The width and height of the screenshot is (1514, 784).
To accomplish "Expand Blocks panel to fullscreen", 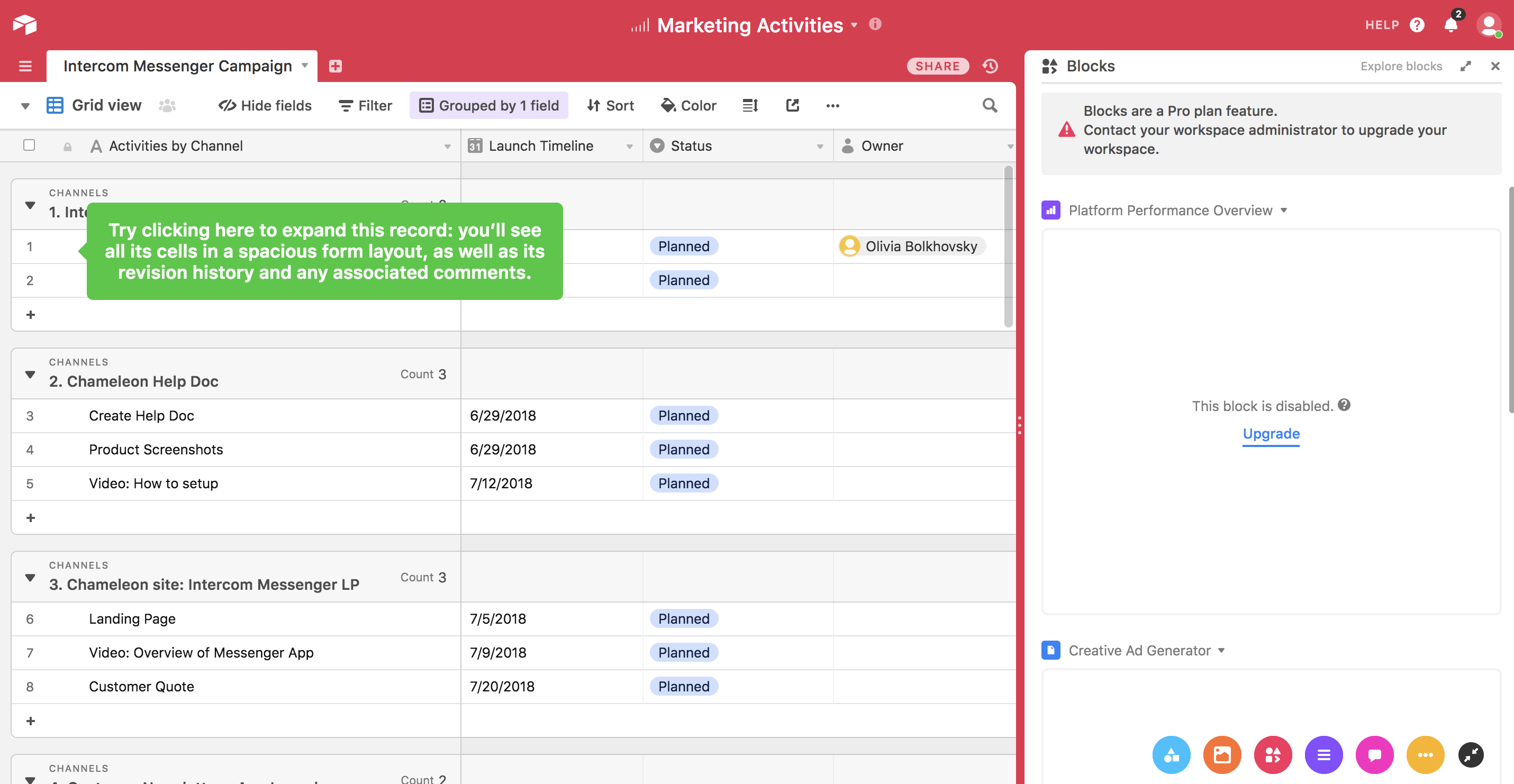I will click(1466, 66).
